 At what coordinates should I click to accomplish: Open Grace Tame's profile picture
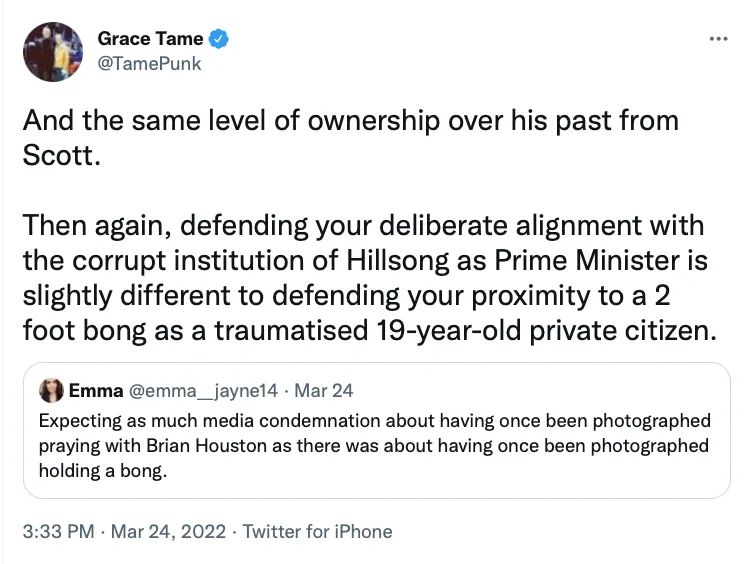click(52, 52)
